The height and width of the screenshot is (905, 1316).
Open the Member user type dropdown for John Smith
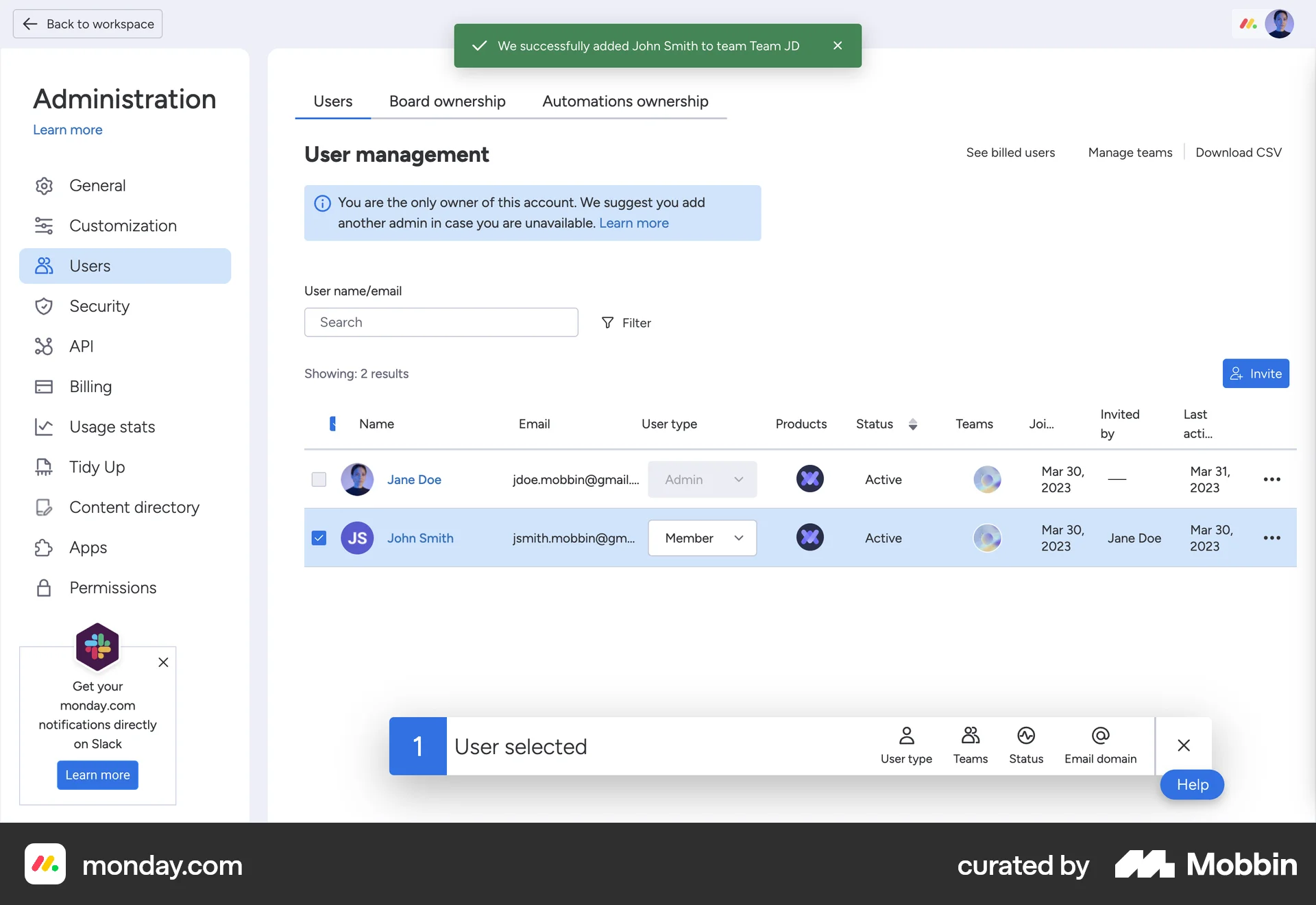(x=701, y=538)
